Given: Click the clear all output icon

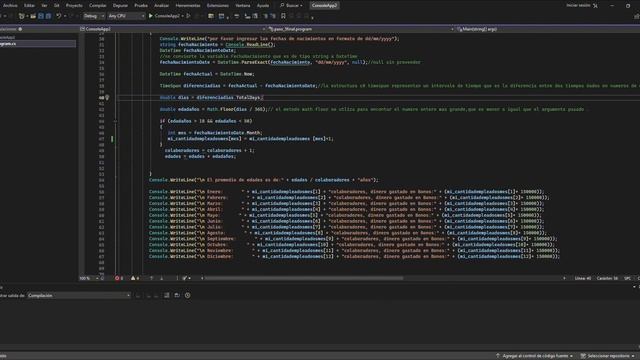Looking at the screenshot, I should (167, 296).
